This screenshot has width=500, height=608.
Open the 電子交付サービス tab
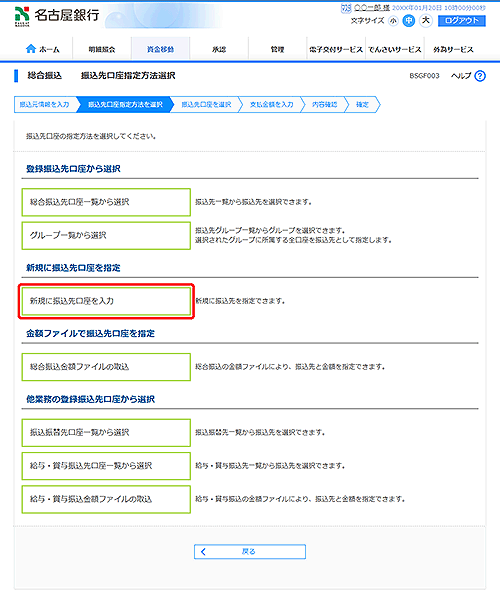336,49
